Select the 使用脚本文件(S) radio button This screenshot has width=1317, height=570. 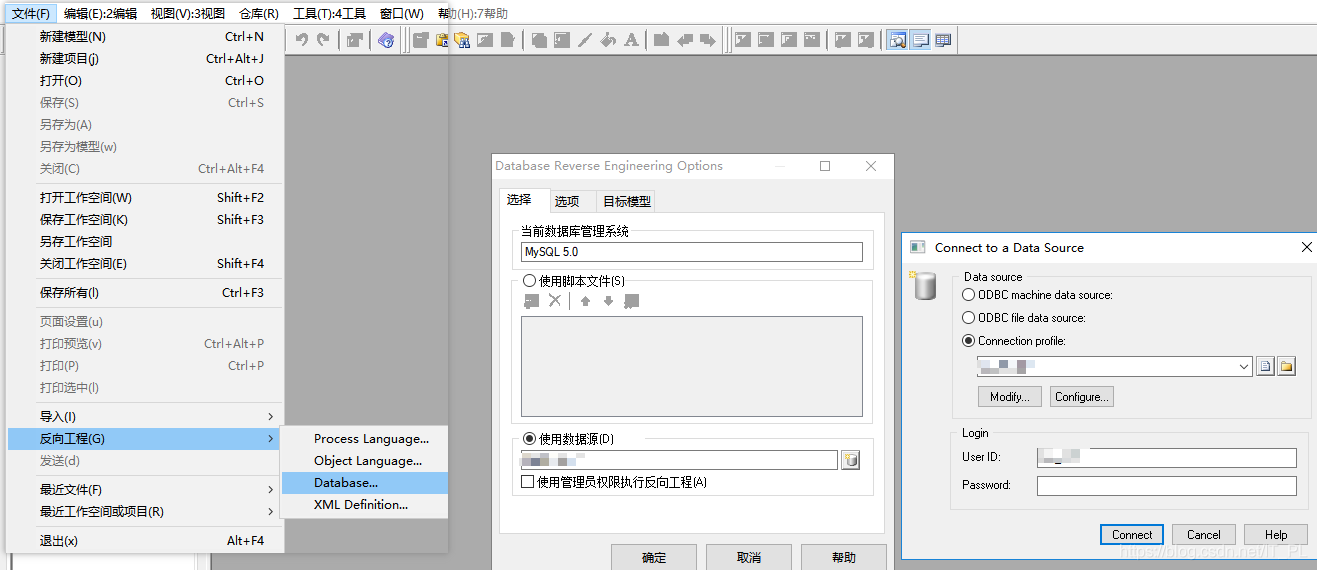tap(530, 282)
